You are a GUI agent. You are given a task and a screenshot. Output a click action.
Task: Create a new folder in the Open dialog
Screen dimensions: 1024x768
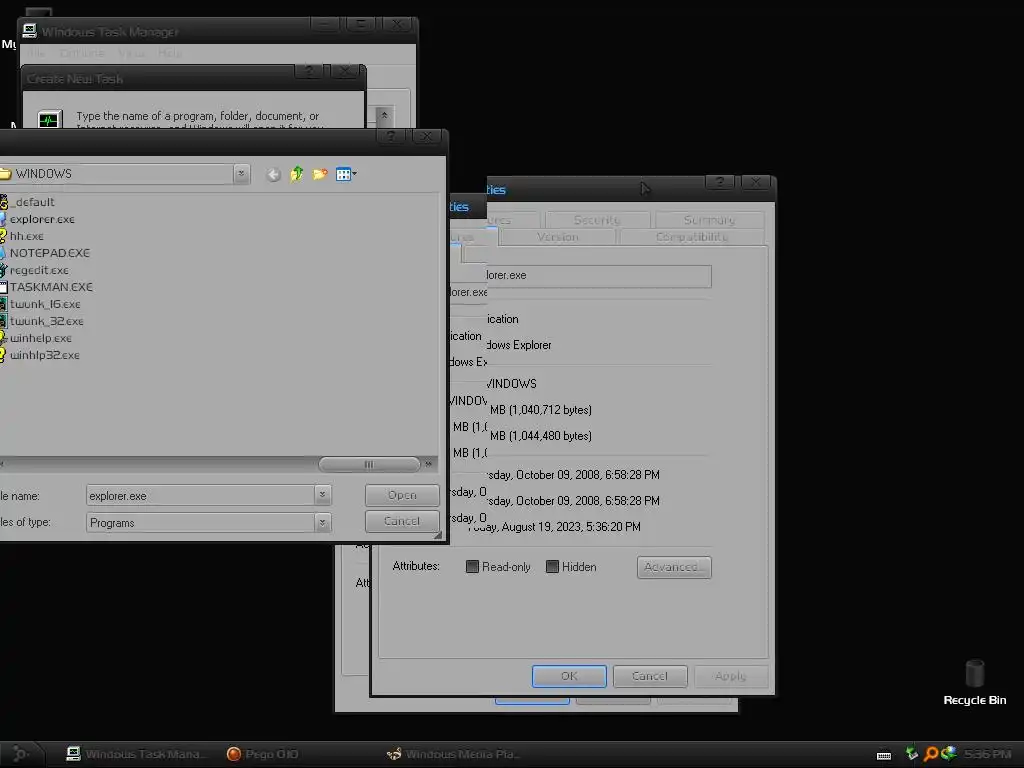click(320, 174)
